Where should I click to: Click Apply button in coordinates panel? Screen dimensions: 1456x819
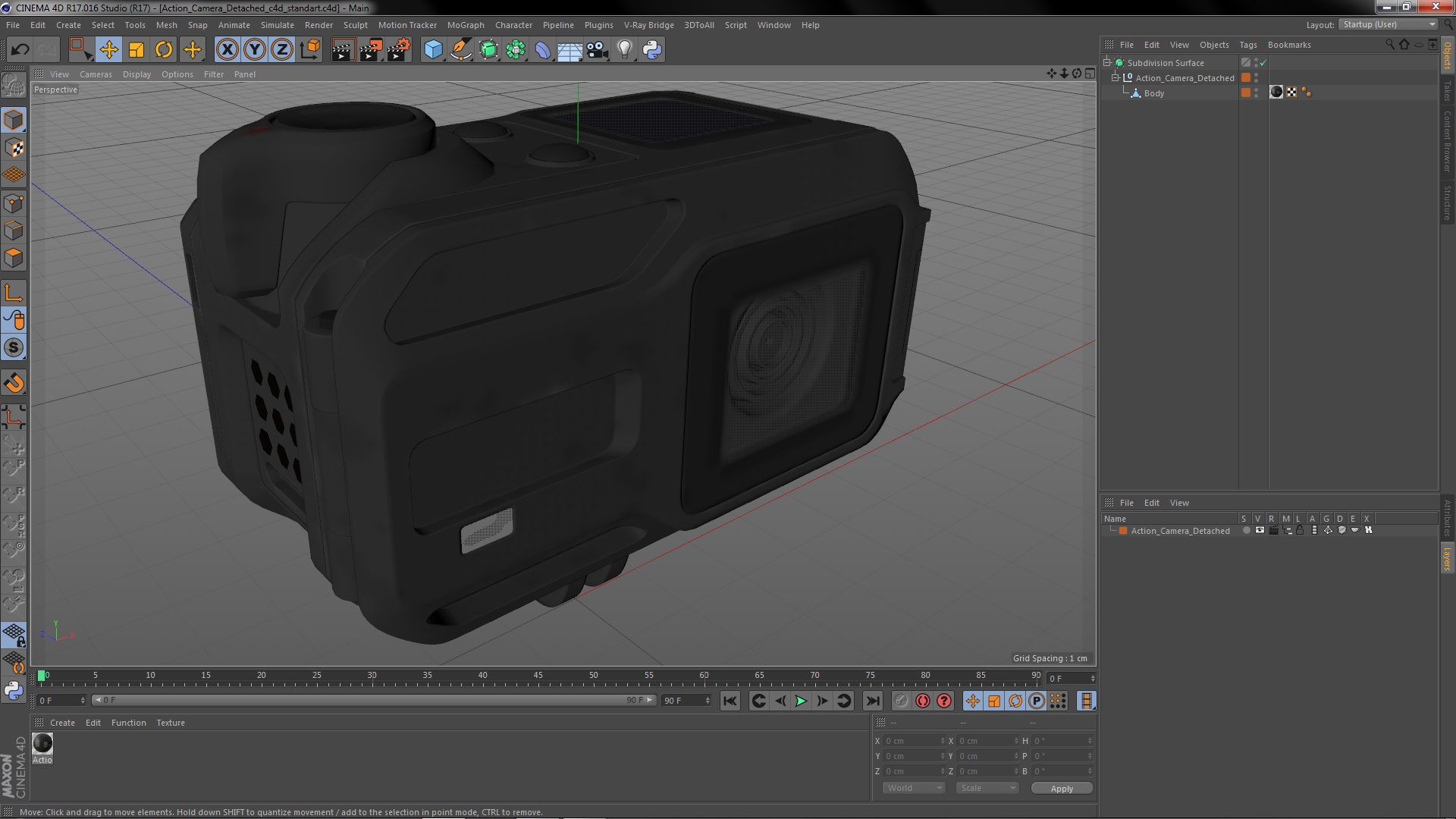click(x=1062, y=789)
